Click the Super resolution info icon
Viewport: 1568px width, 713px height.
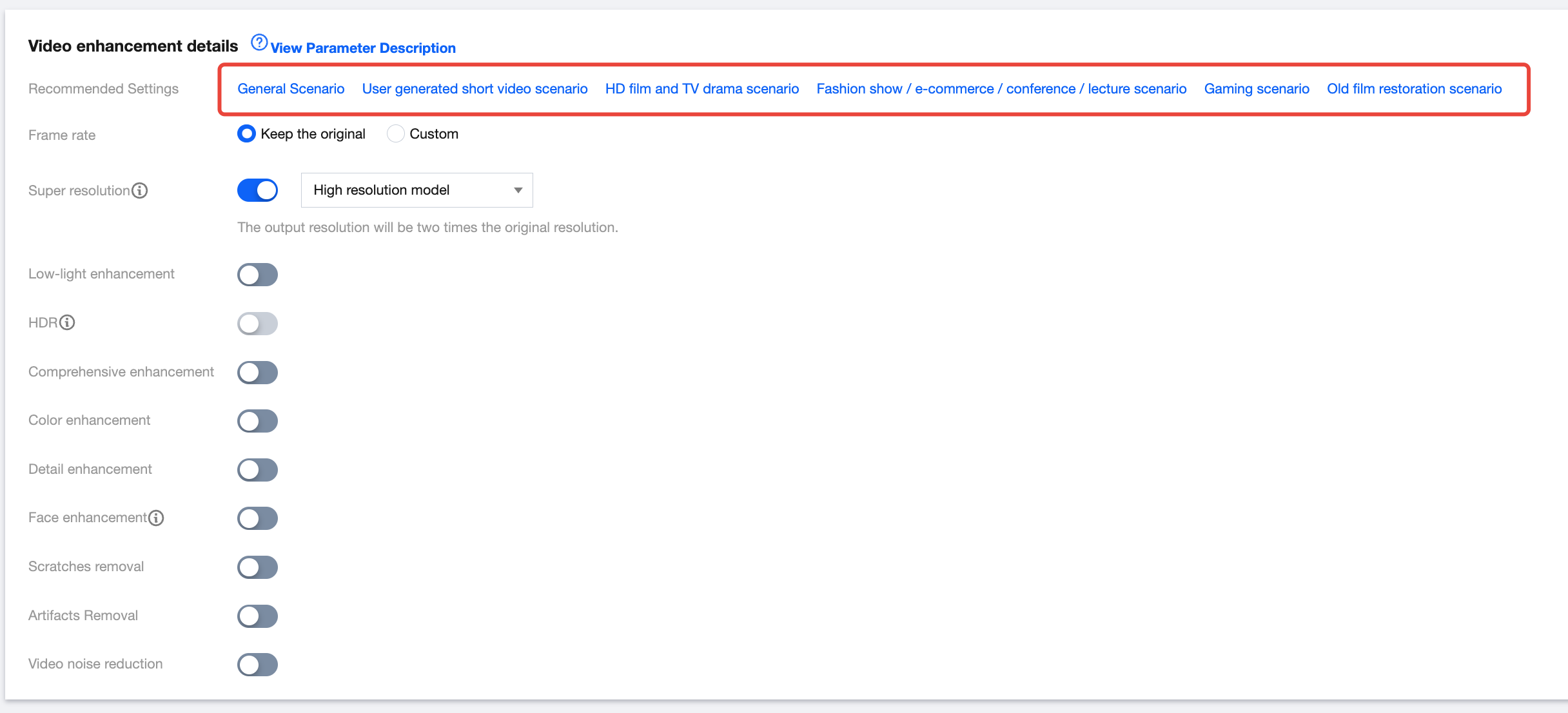[140, 191]
